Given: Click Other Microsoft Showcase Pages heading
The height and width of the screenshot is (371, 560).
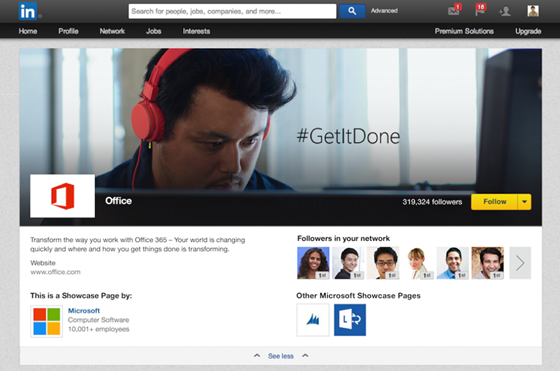Looking at the screenshot, I should [x=358, y=296].
